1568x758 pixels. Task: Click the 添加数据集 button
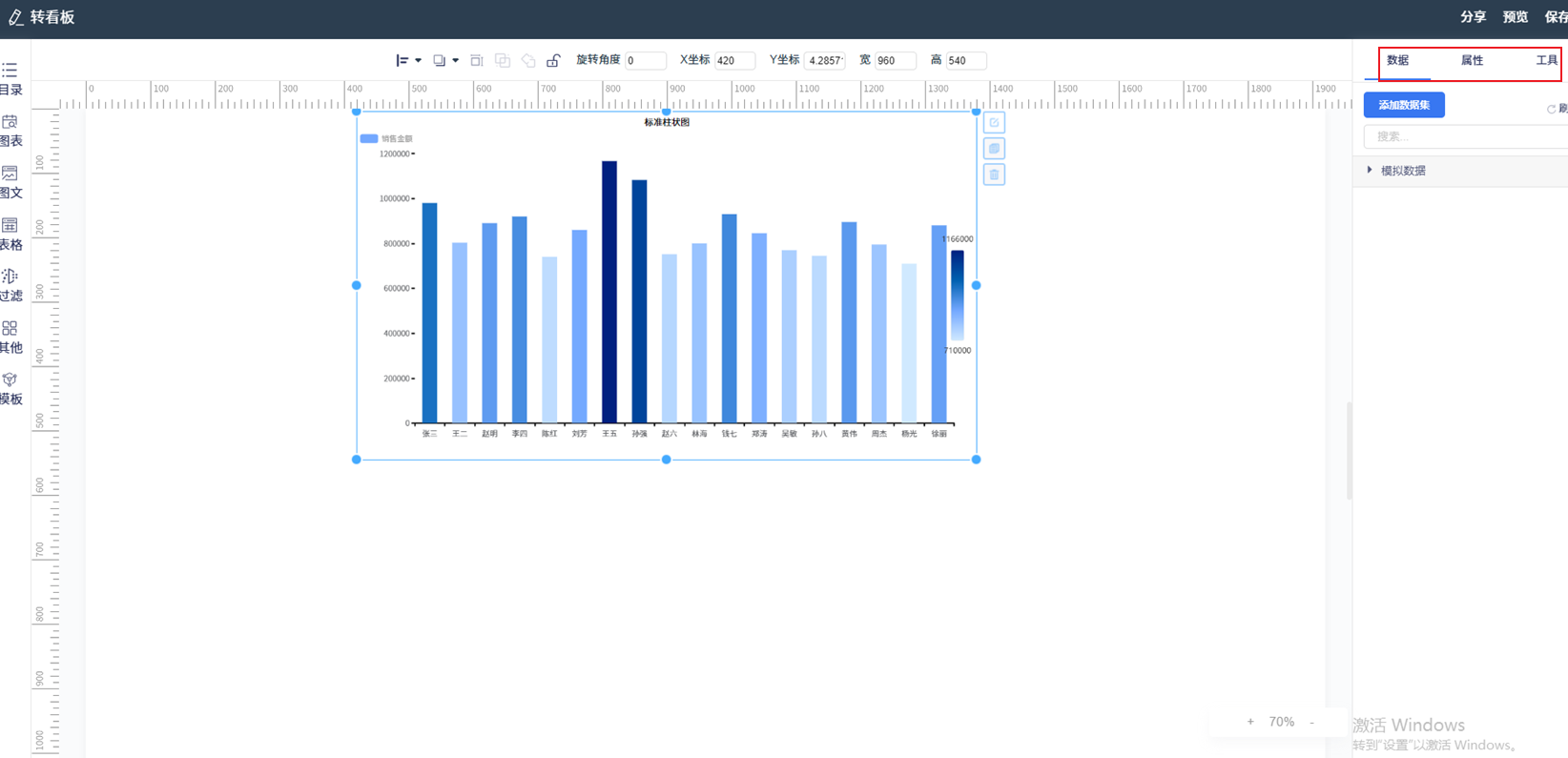pos(1403,105)
